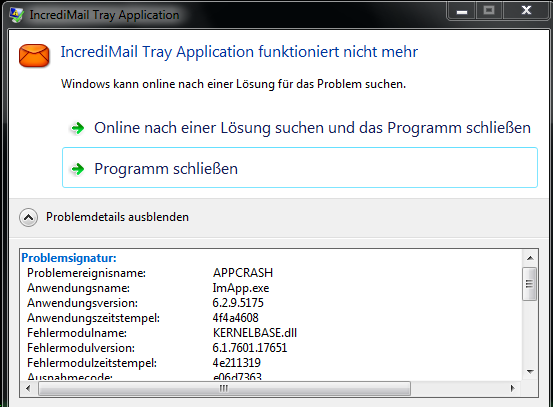The height and width of the screenshot is (407, 553).
Task: Click the orange IncrediMail envelope icon
Action: 34,56
